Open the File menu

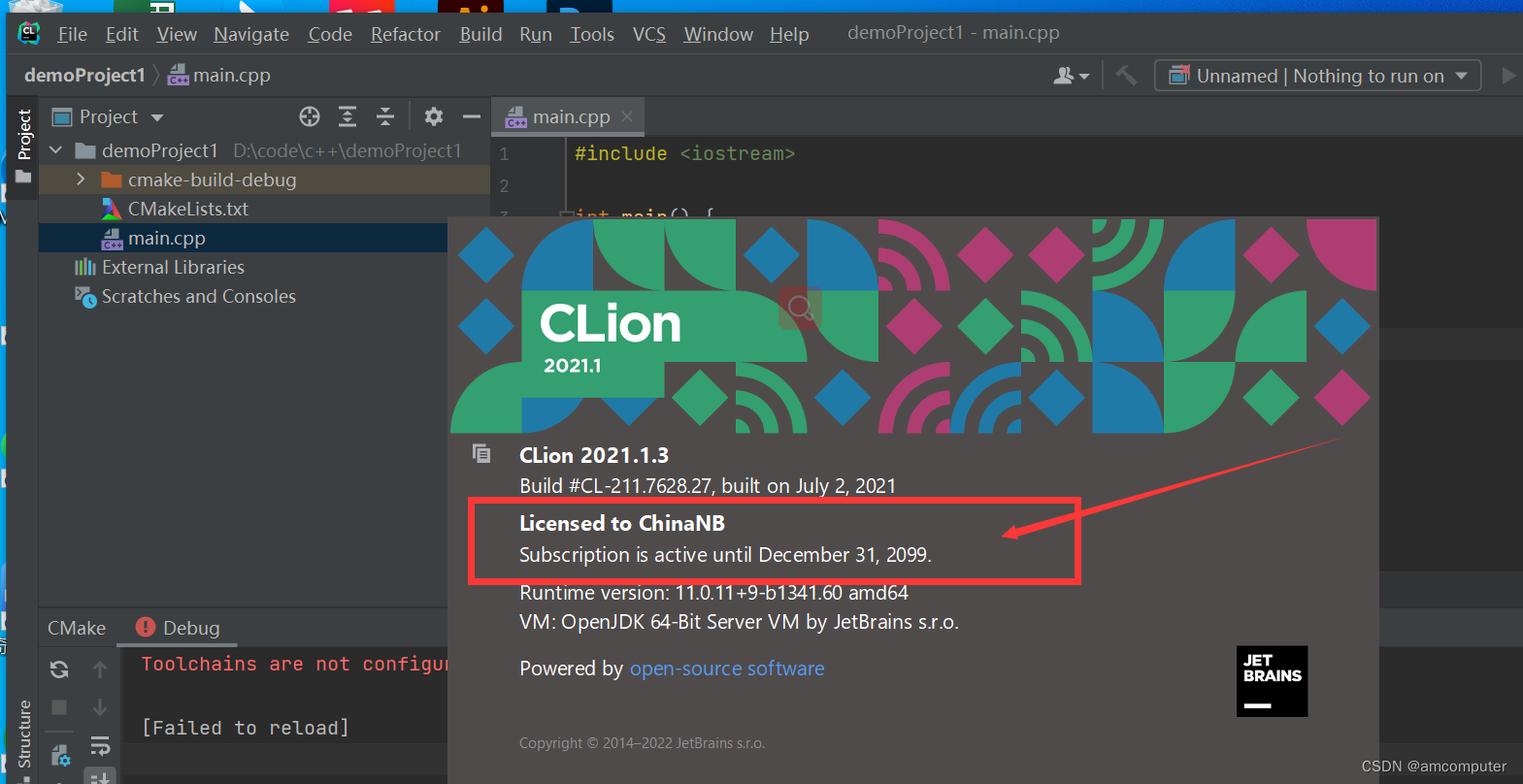pyautogui.click(x=72, y=34)
